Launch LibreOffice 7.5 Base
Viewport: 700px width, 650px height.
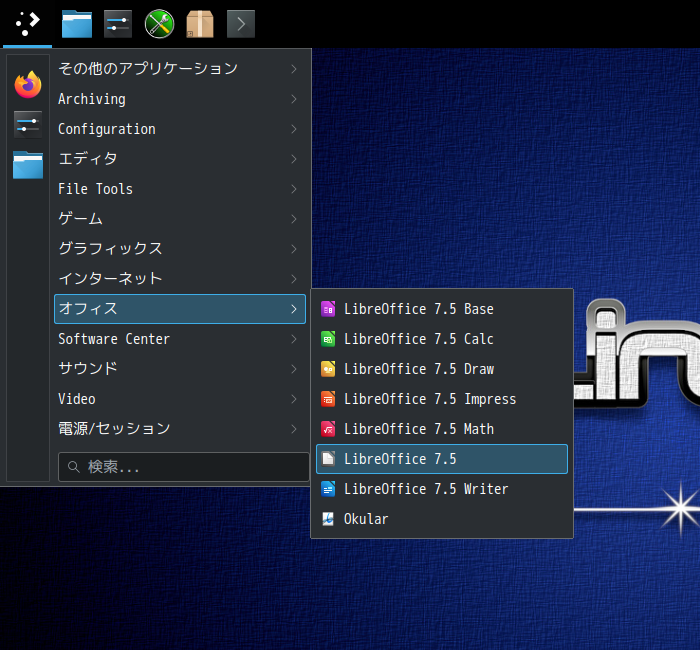click(x=442, y=309)
